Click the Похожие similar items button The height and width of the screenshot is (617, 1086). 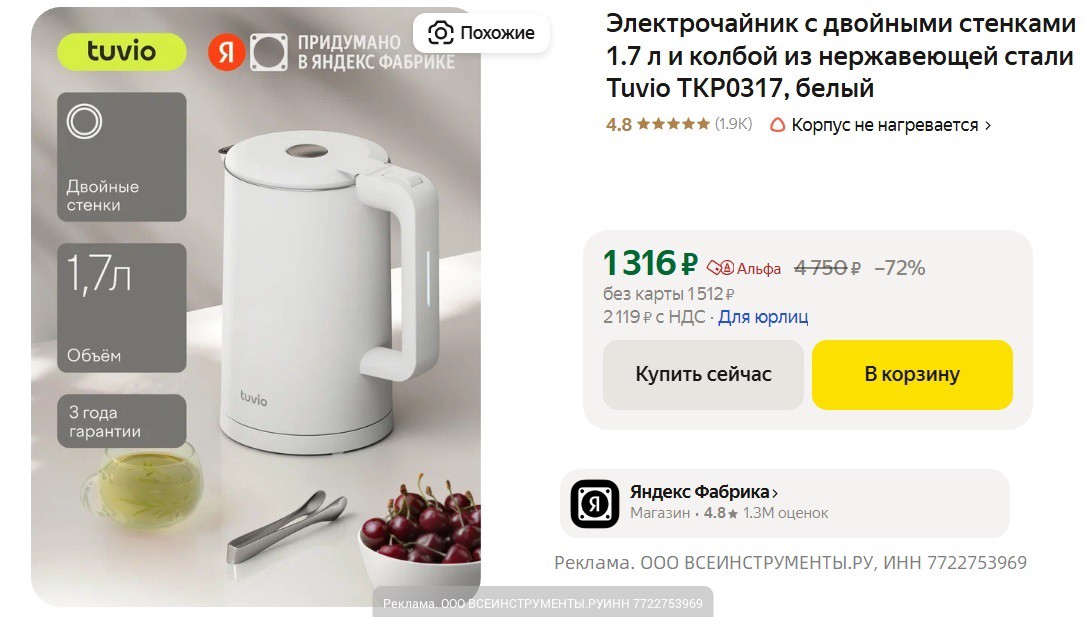(481, 33)
